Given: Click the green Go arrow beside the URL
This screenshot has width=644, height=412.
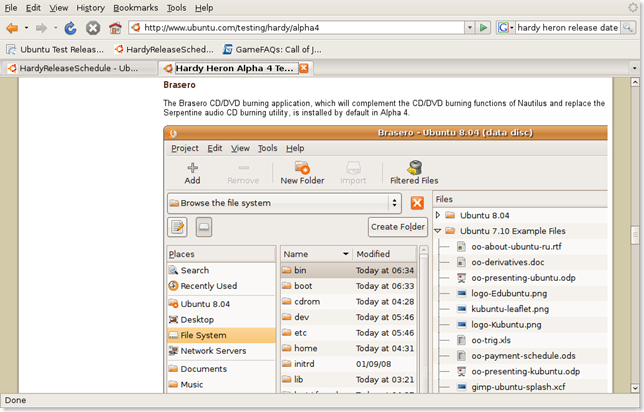Looking at the screenshot, I should [x=483, y=28].
